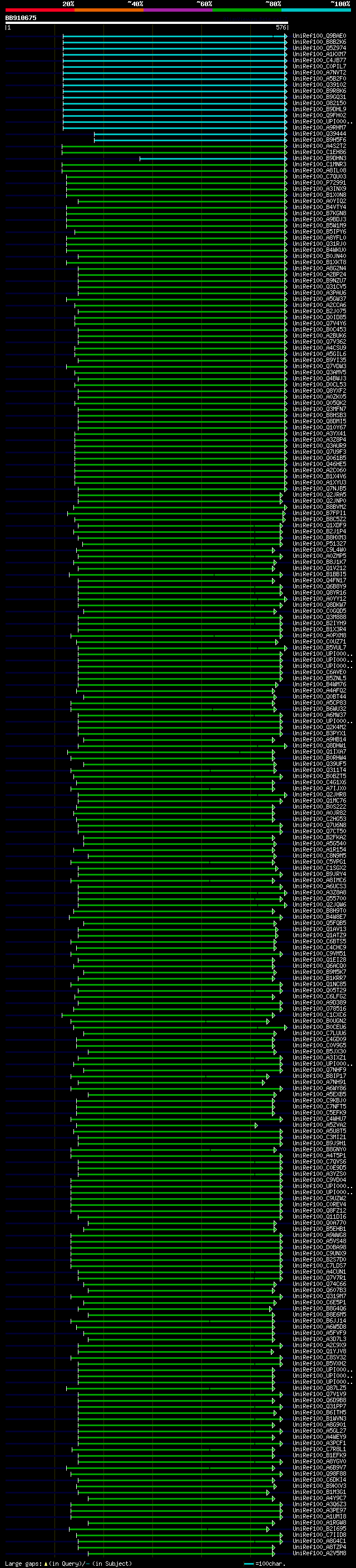Screen dimensions: 356x1568
Task: Select label UniRef100_Q4BWJ3
Action: pos(319,378)
